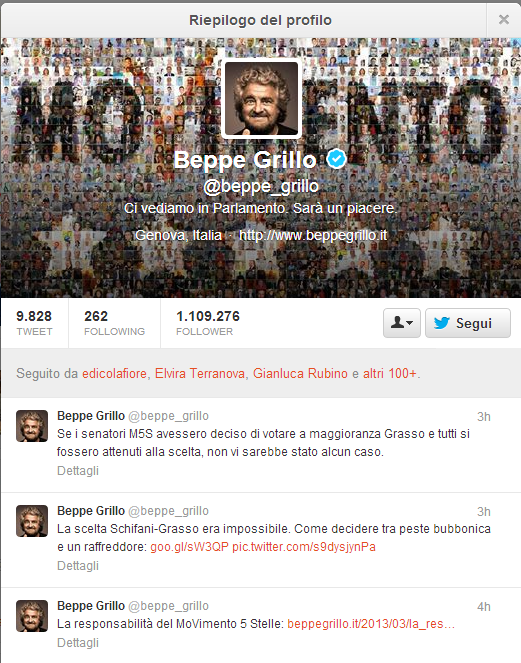Viewport: 521px width, 663px height.
Task: Click the verified badge next to Beppe Grillo
Action: (337, 159)
